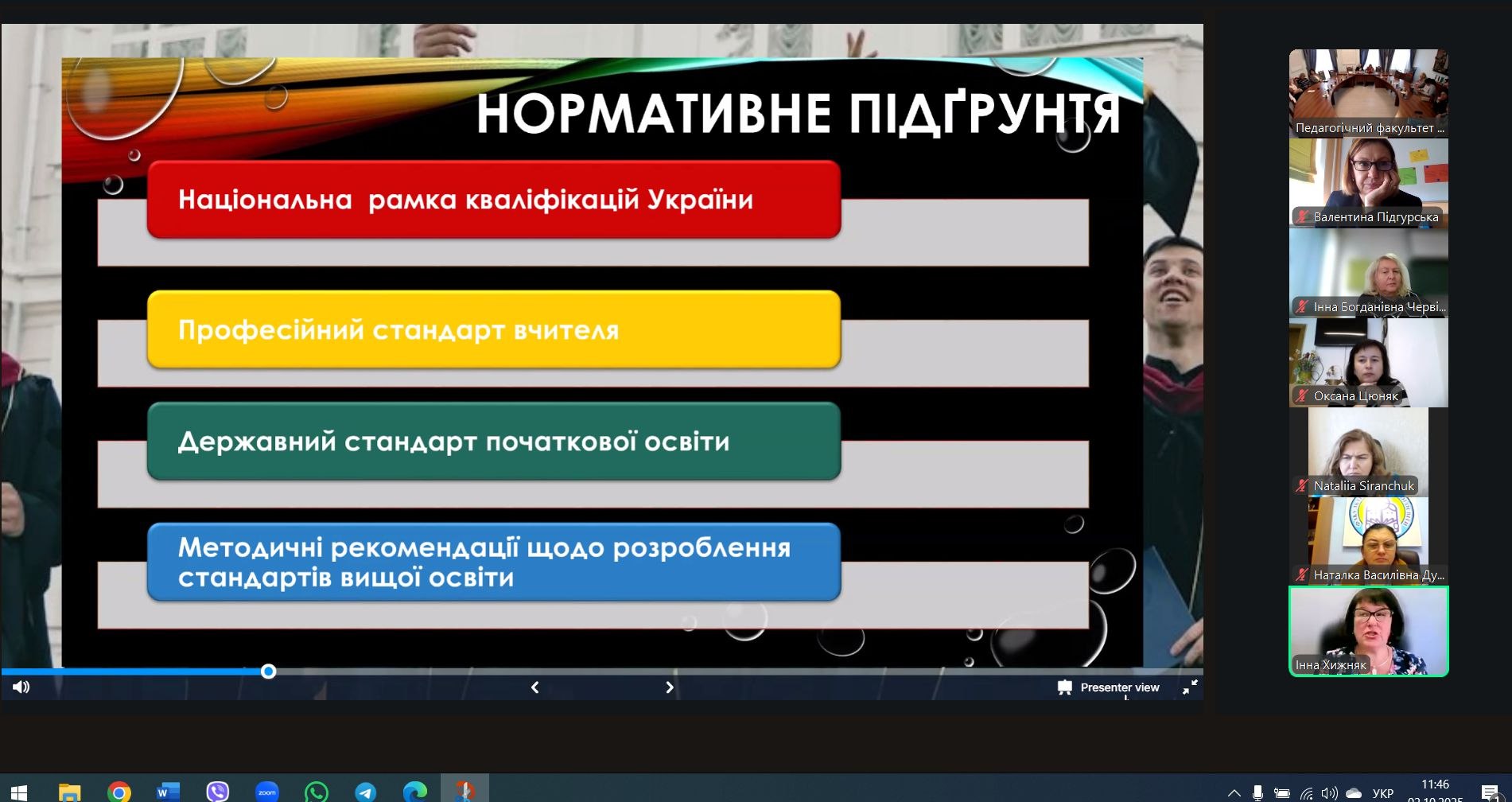Open Google Chrome from the taskbar

tap(119, 792)
